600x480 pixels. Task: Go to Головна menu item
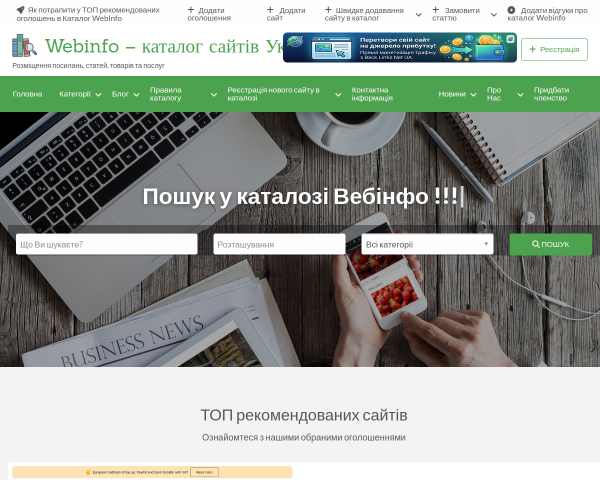tap(27, 94)
